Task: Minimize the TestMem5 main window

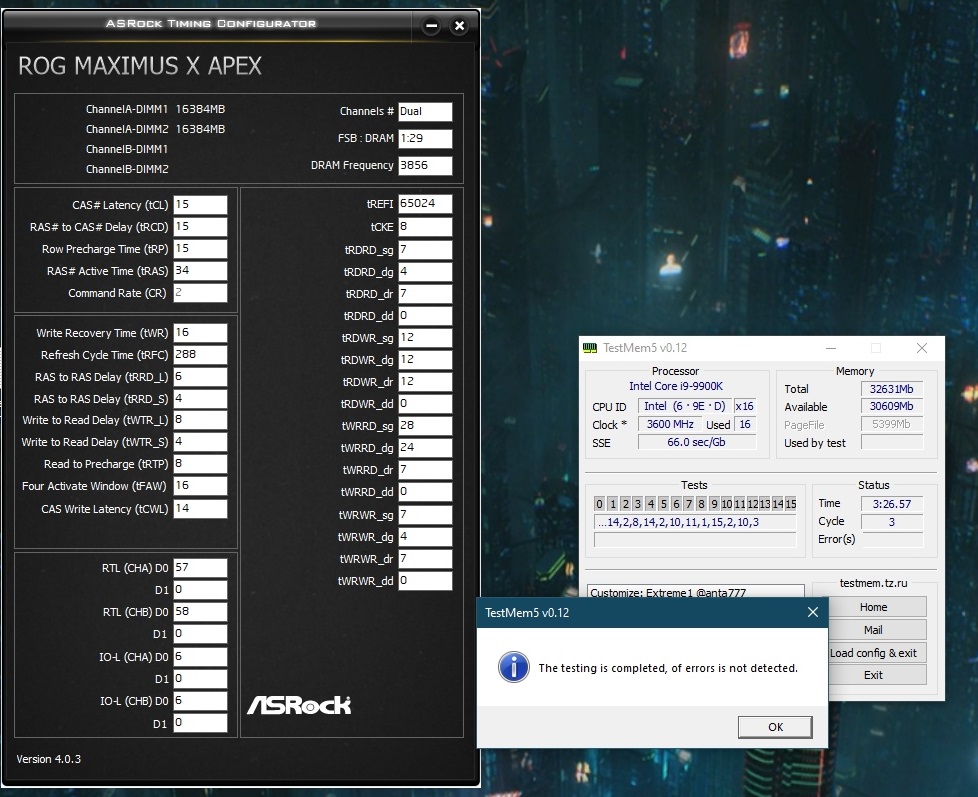Action: coord(831,348)
